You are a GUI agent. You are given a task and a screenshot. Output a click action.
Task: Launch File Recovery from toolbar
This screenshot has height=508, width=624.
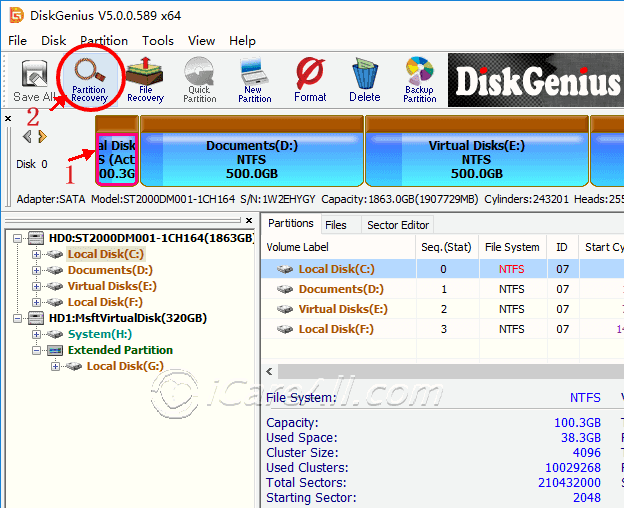pyautogui.click(x=145, y=81)
